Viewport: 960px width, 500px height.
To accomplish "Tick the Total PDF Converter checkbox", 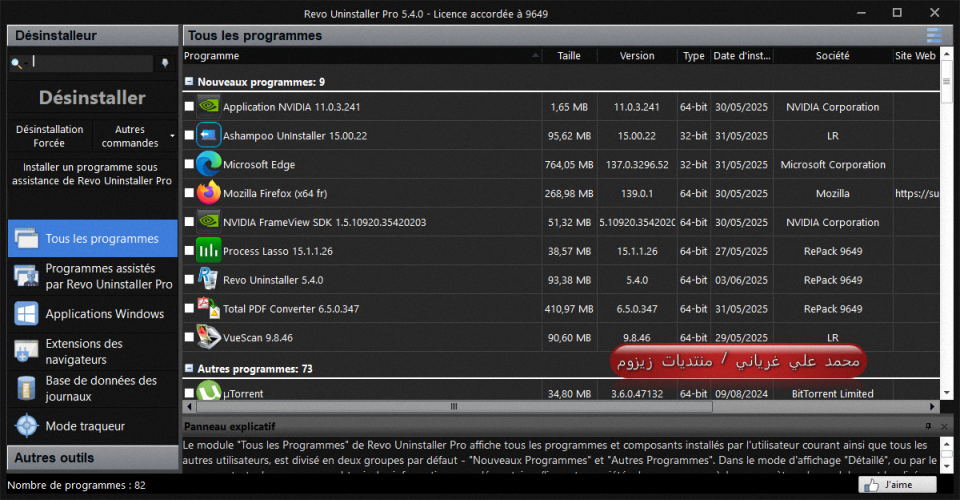I will (x=189, y=307).
